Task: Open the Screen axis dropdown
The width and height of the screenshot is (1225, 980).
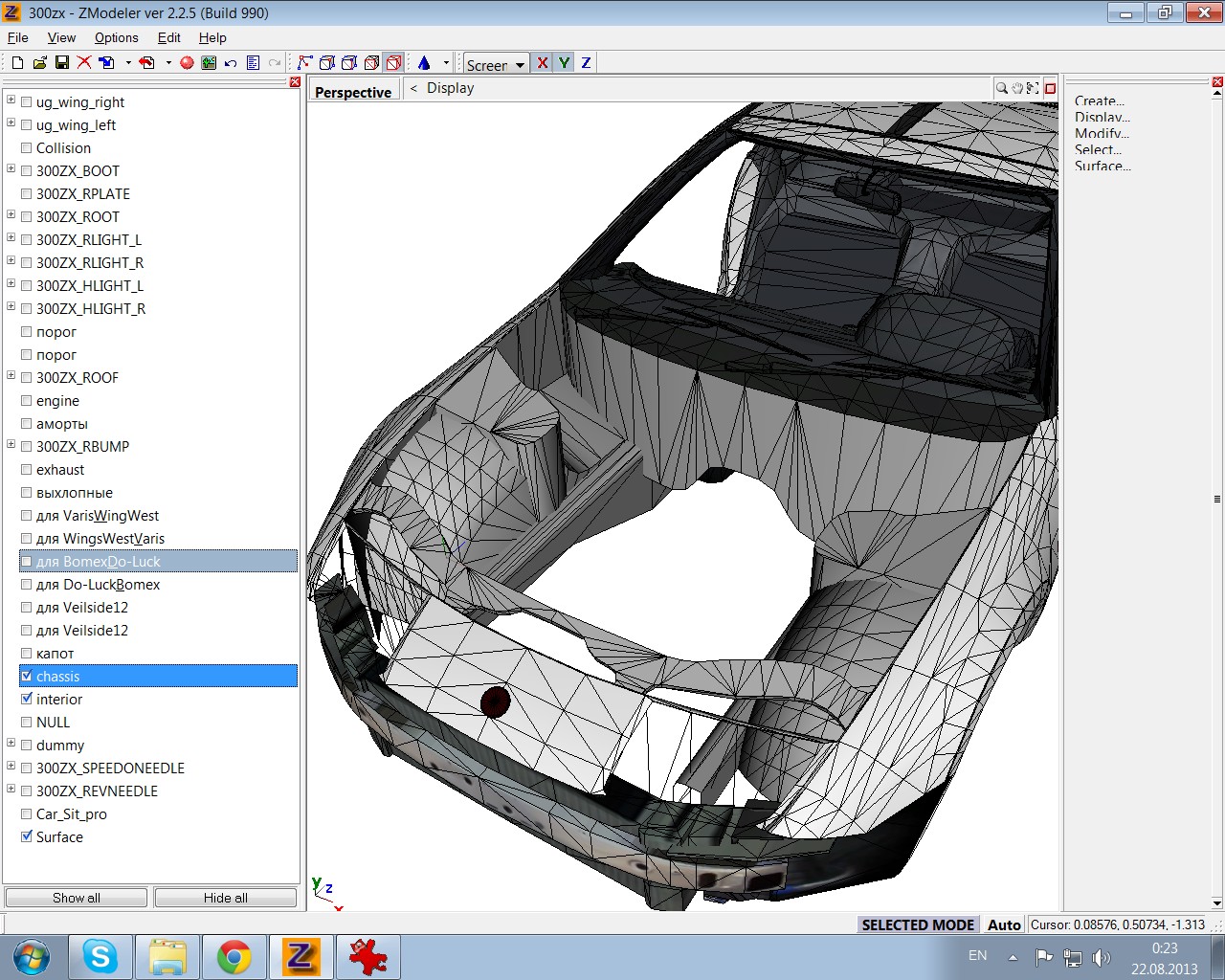Action: (496, 64)
